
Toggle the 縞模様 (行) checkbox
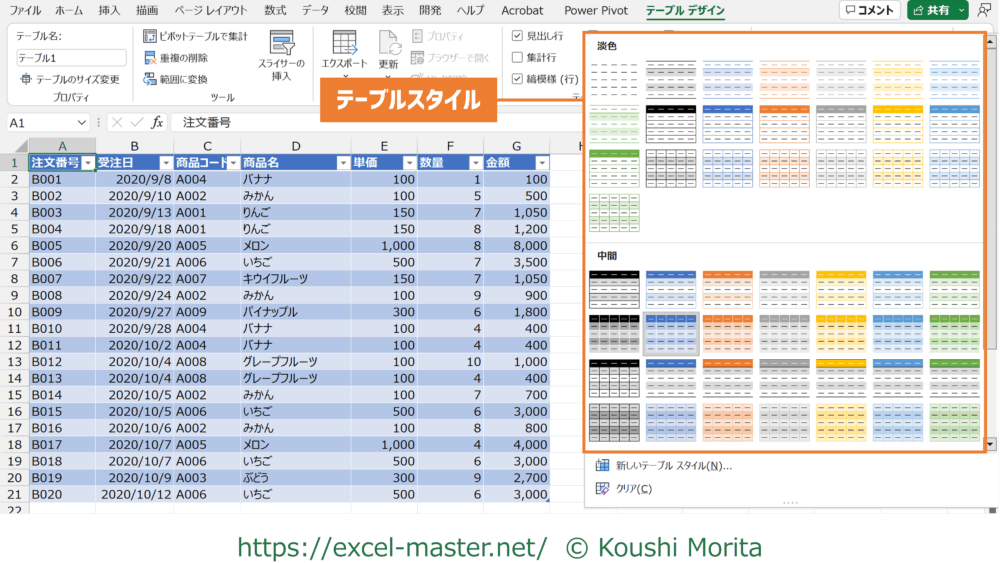[517, 79]
